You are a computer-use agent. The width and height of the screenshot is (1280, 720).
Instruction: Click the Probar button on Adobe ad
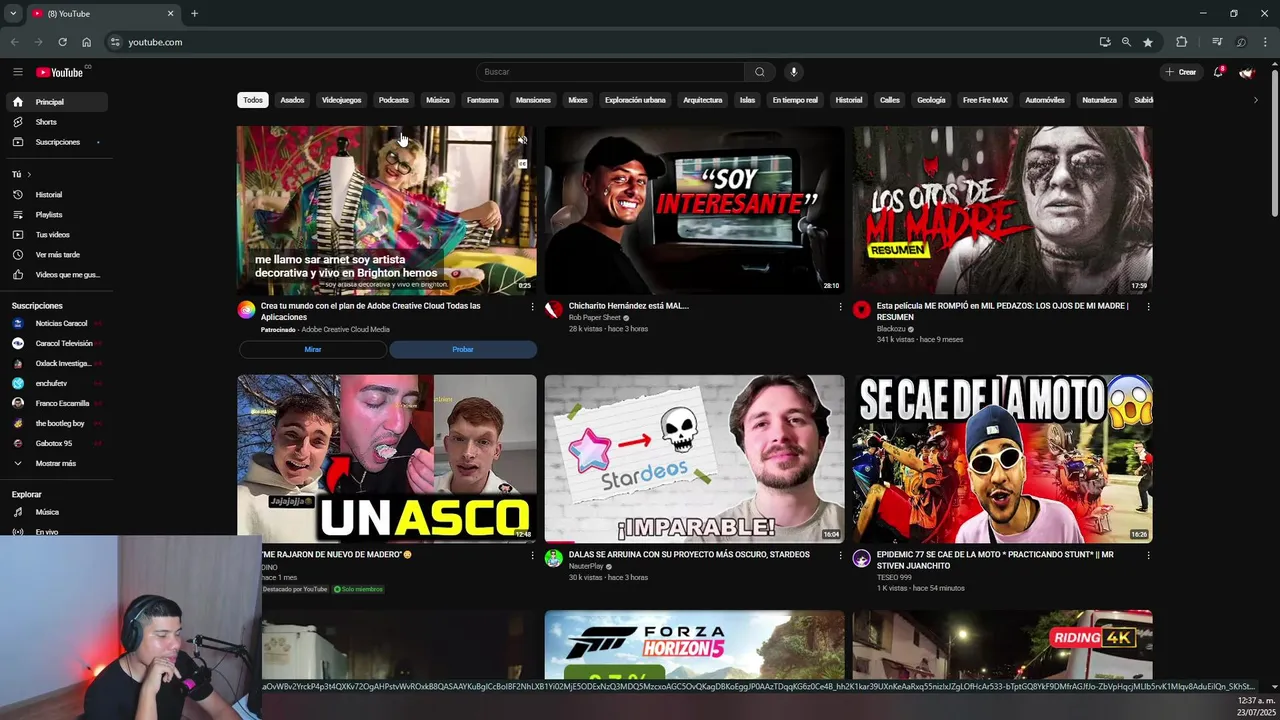coord(463,349)
